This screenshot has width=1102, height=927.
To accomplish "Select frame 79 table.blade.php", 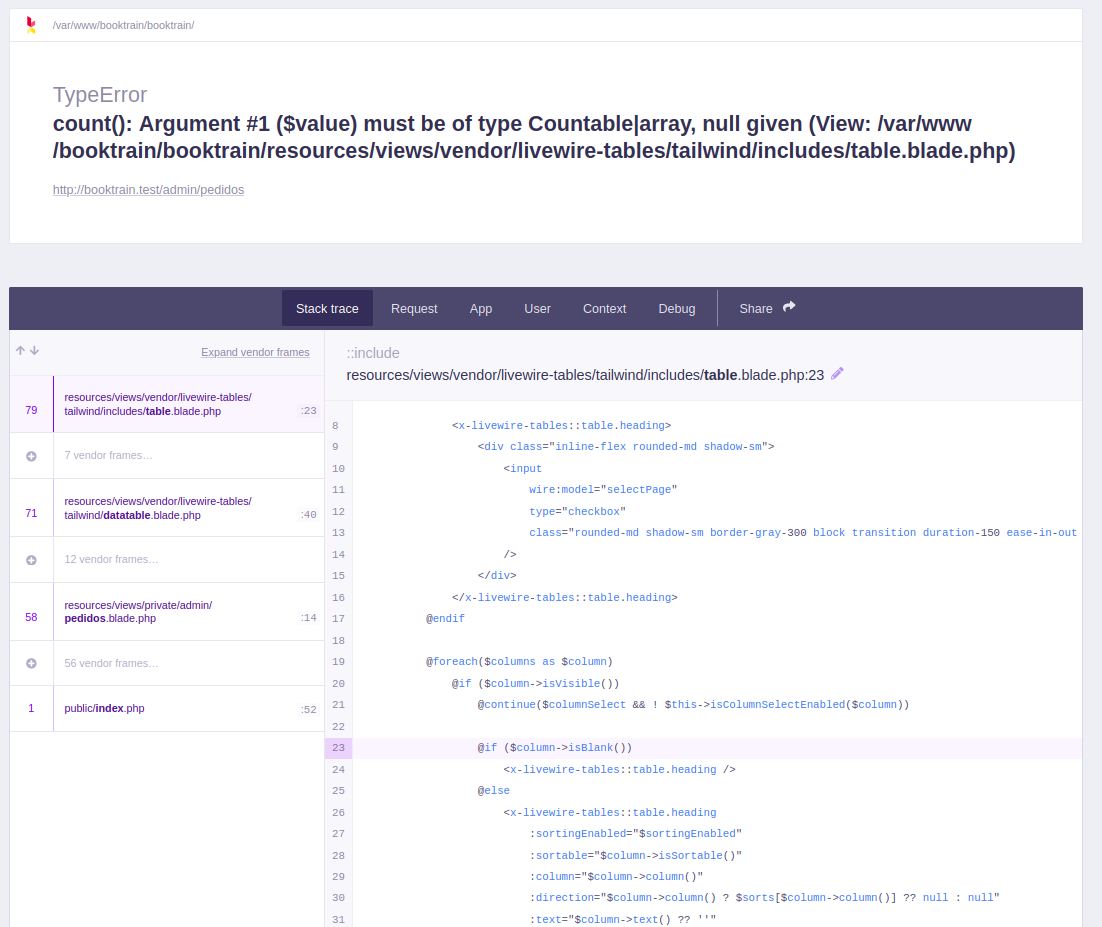I will pos(167,404).
